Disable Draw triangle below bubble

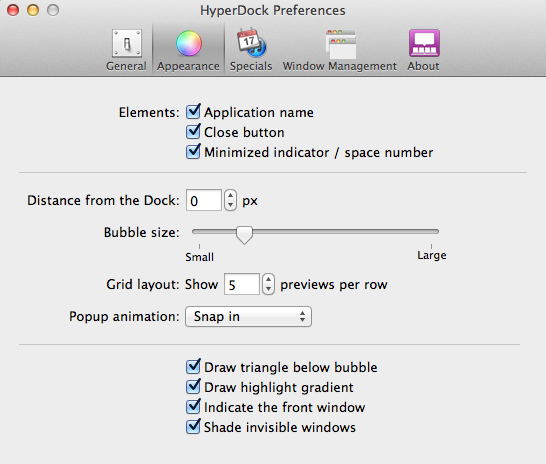click(x=193, y=367)
